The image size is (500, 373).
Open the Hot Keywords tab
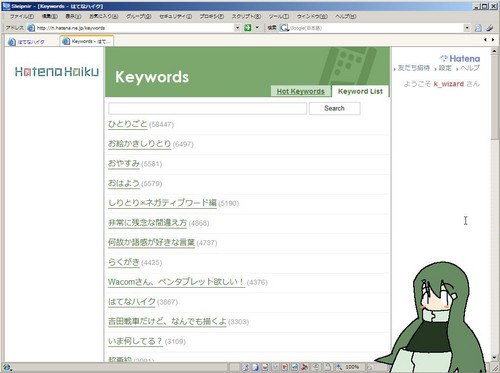pyautogui.click(x=301, y=91)
